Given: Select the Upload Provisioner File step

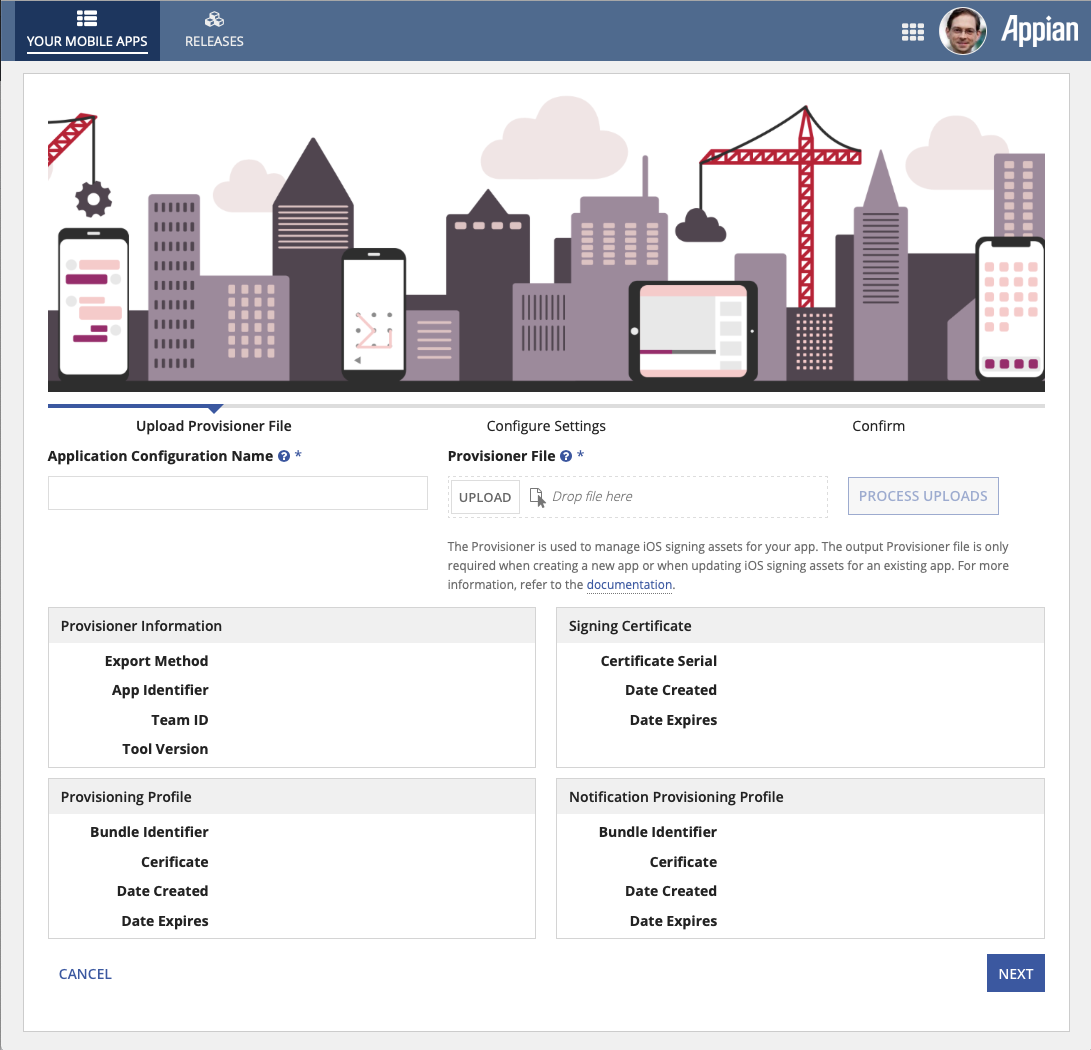Looking at the screenshot, I should point(214,426).
